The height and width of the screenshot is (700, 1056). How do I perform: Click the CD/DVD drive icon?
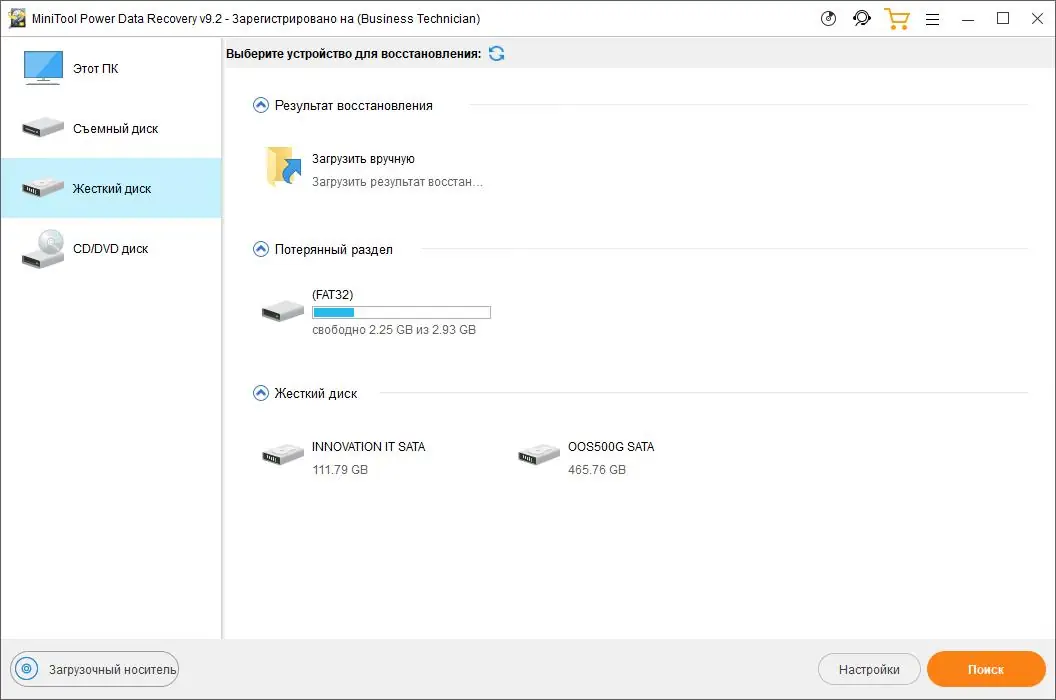coord(42,249)
